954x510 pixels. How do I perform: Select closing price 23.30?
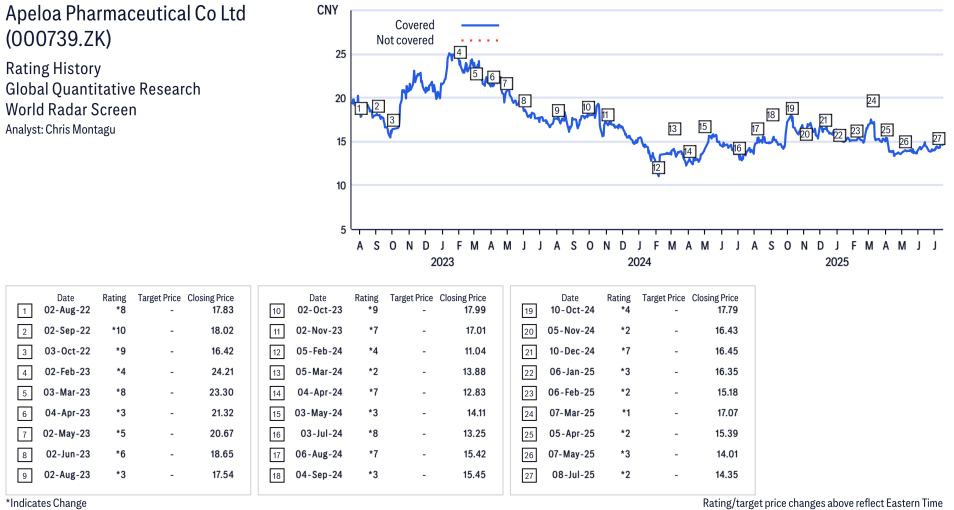[221, 393]
